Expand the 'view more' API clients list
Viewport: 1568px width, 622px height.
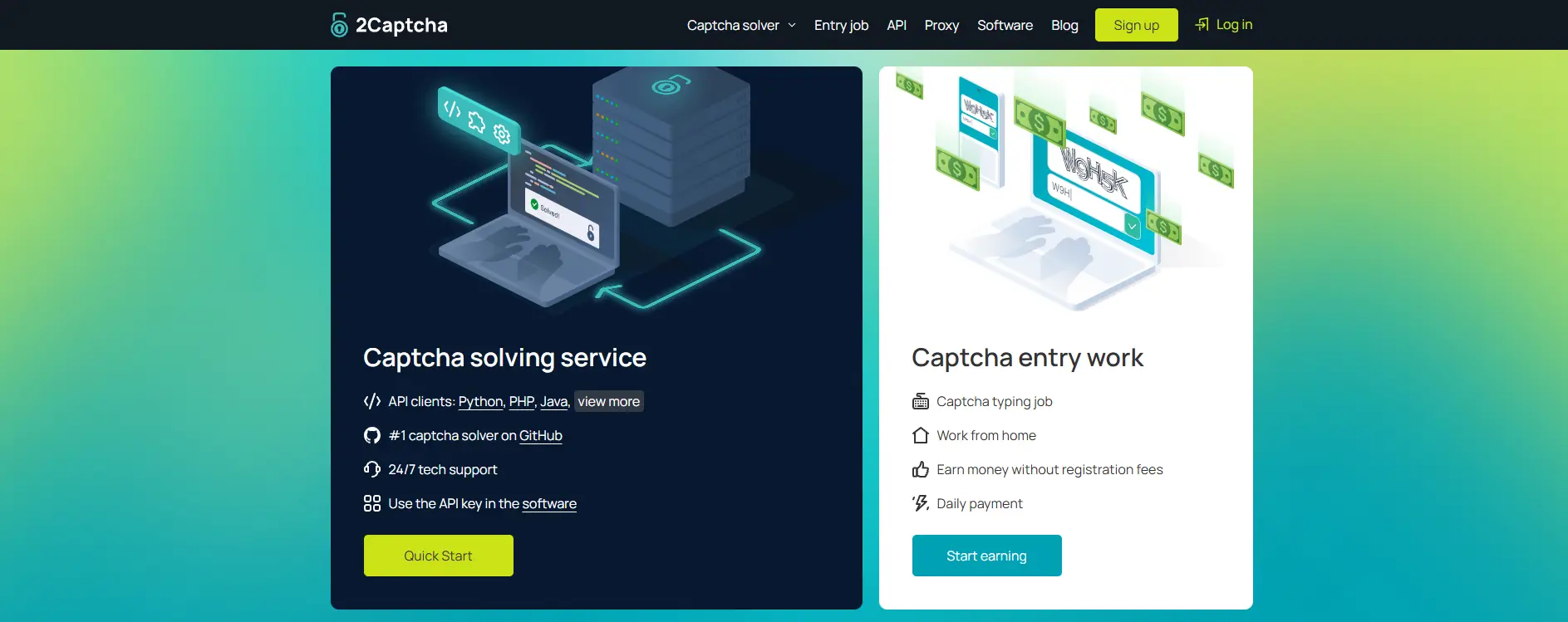click(x=609, y=402)
